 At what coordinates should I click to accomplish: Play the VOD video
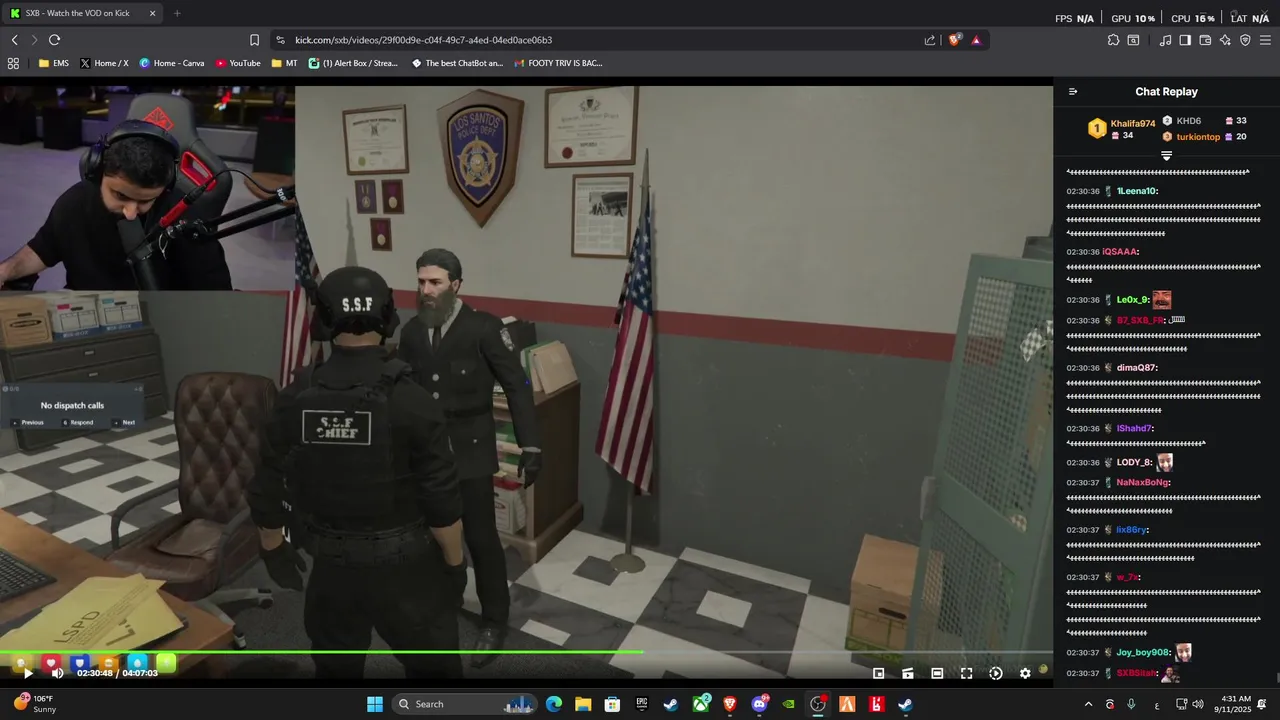(28, 673)
